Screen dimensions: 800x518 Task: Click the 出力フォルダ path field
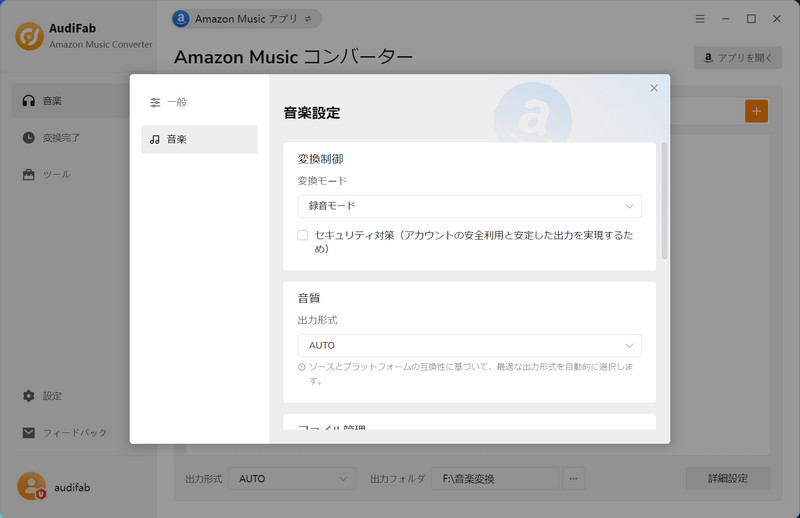[x=495, y=479]
